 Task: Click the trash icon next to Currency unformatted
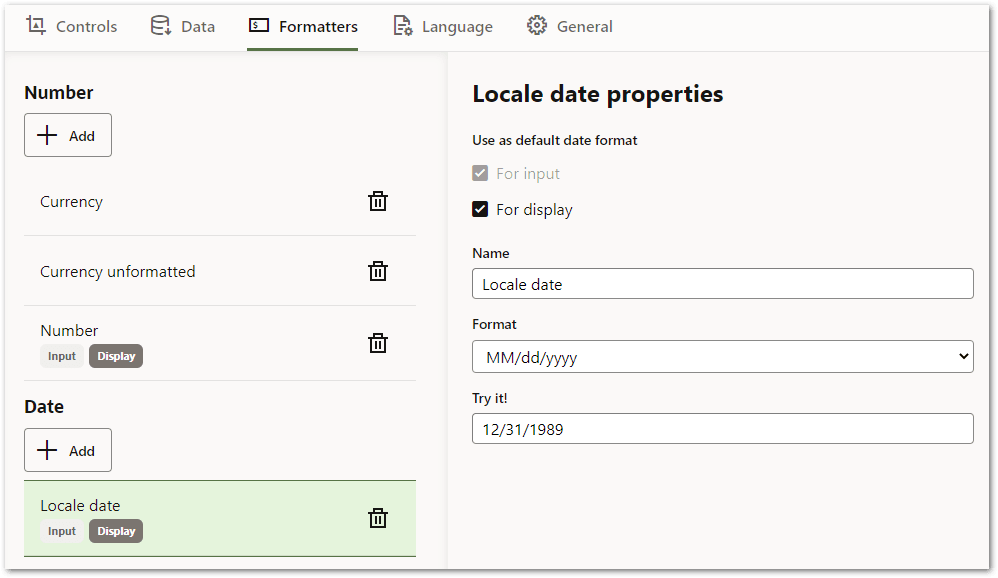pyautogui.click(x=378, y=271)
